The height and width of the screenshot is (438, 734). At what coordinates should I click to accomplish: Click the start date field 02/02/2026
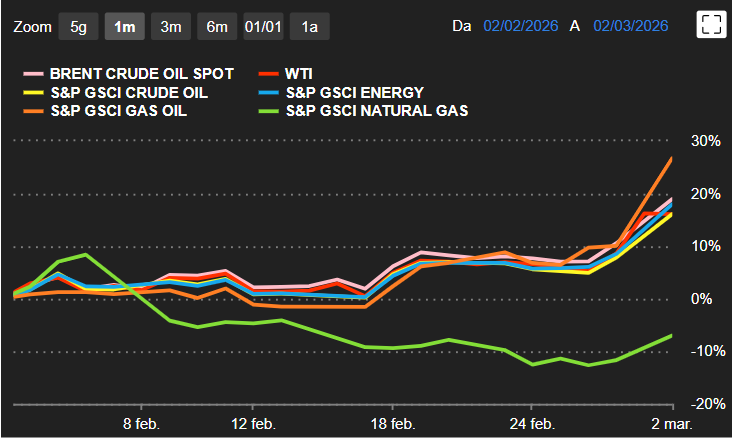[x=520, y=26]
